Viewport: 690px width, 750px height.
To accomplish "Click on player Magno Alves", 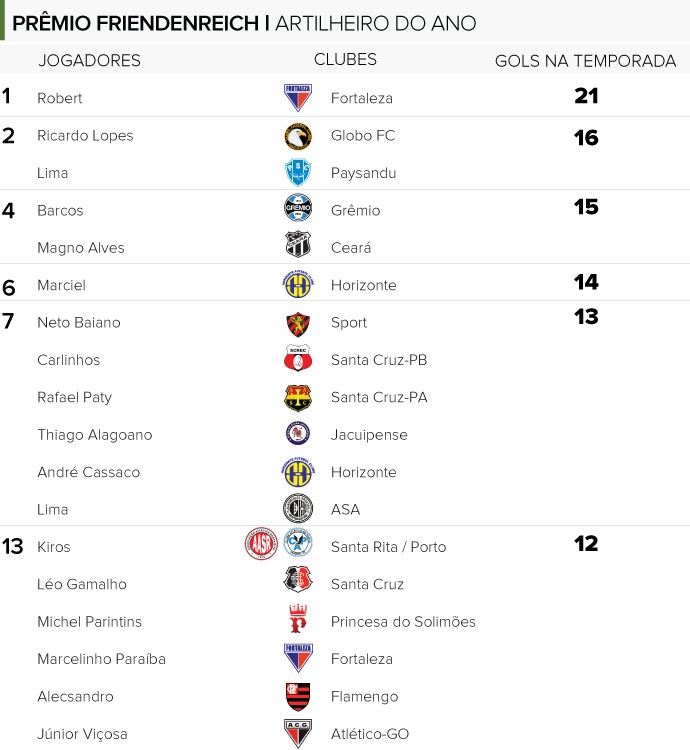I will [81, 248].
